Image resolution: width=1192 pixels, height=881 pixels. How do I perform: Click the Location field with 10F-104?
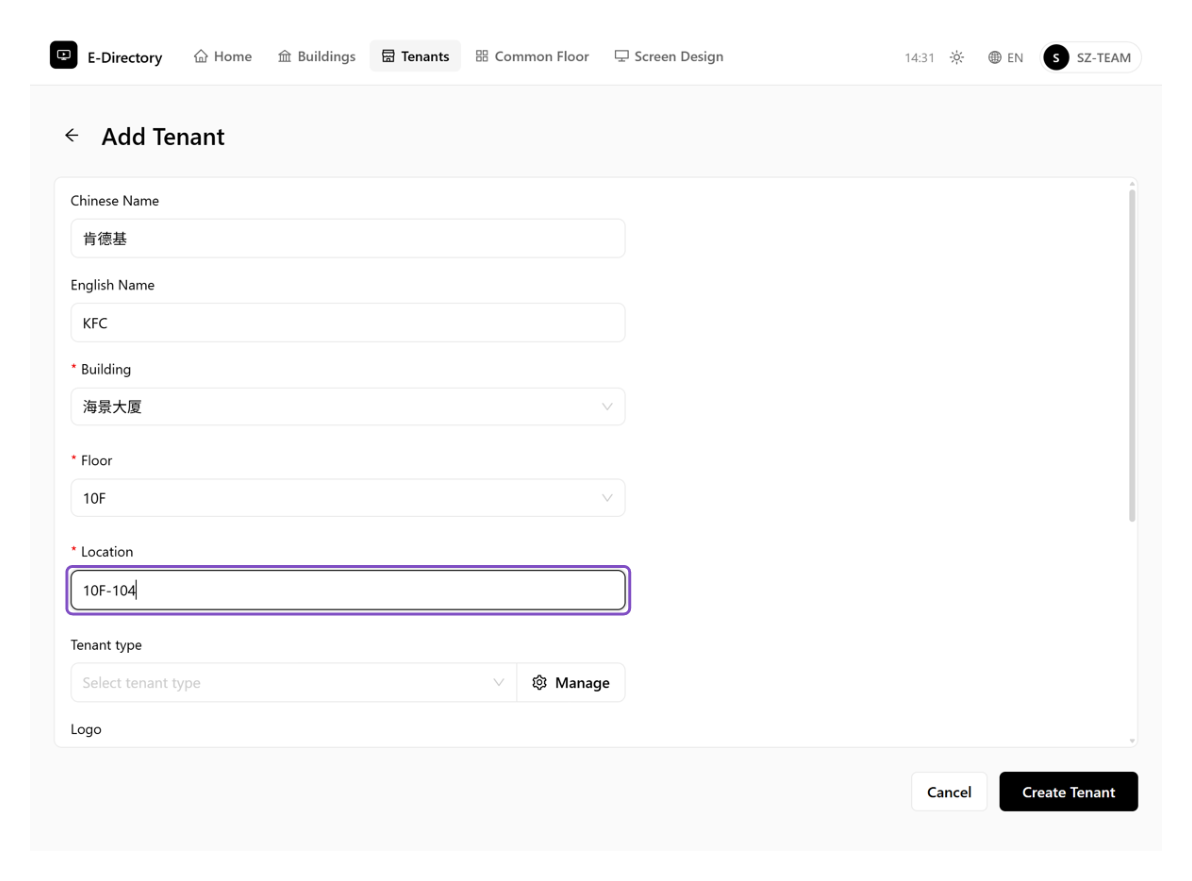point(348,591)
